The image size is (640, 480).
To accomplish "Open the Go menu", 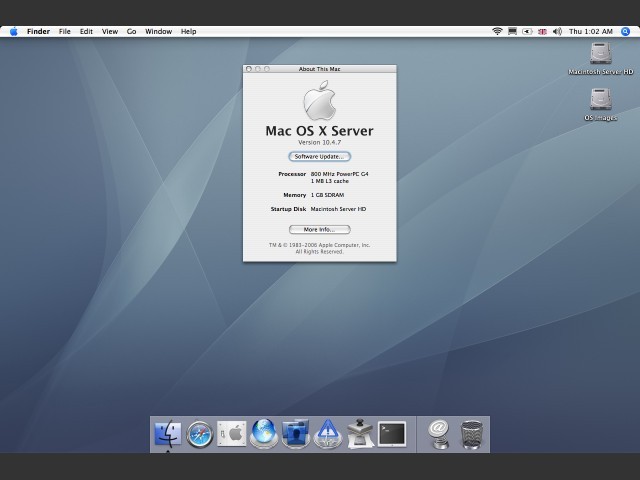I will 131,31.
